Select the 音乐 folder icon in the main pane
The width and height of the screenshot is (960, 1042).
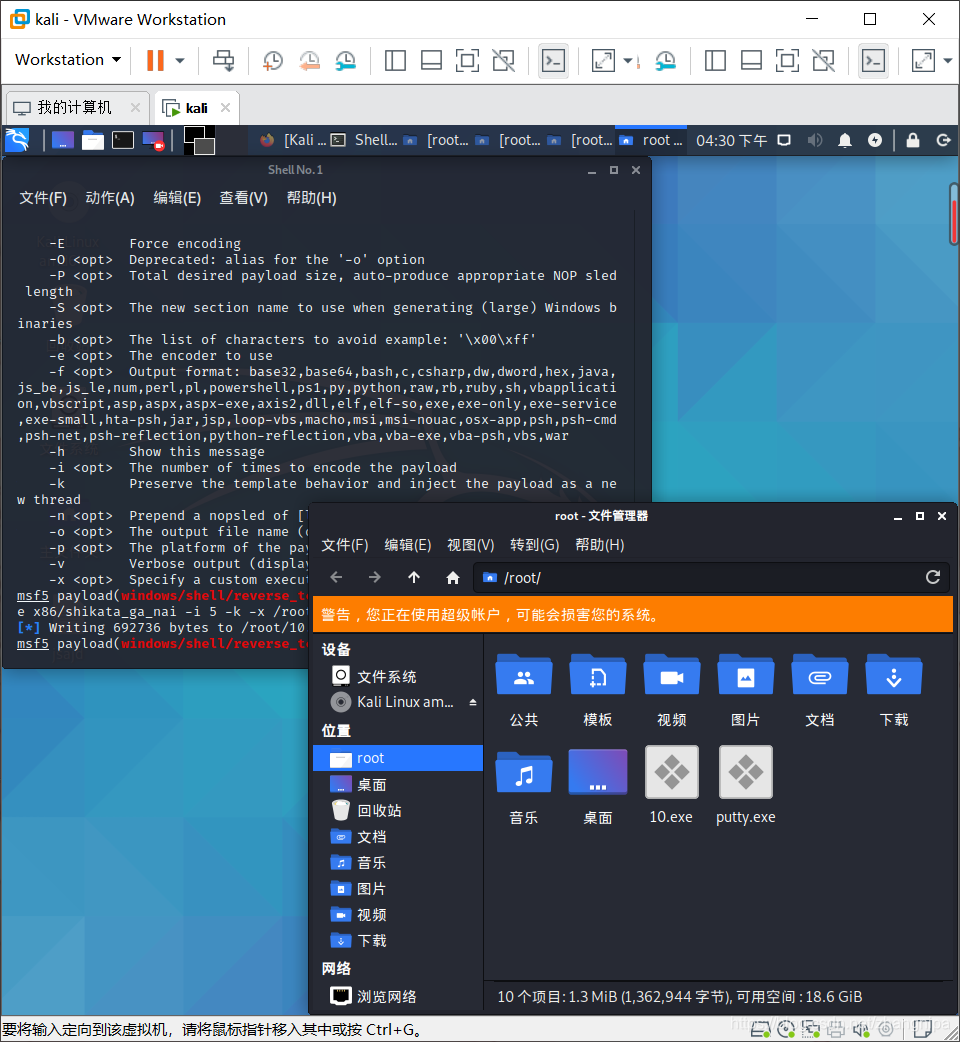[x=524, y=774]
